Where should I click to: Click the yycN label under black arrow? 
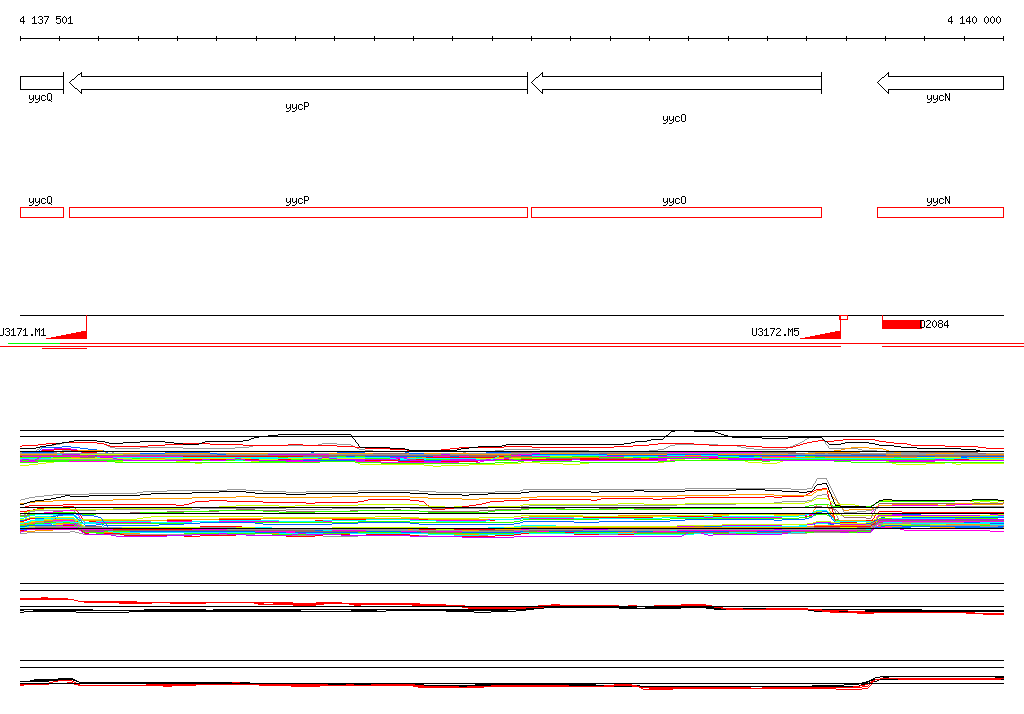pos(938,97)
